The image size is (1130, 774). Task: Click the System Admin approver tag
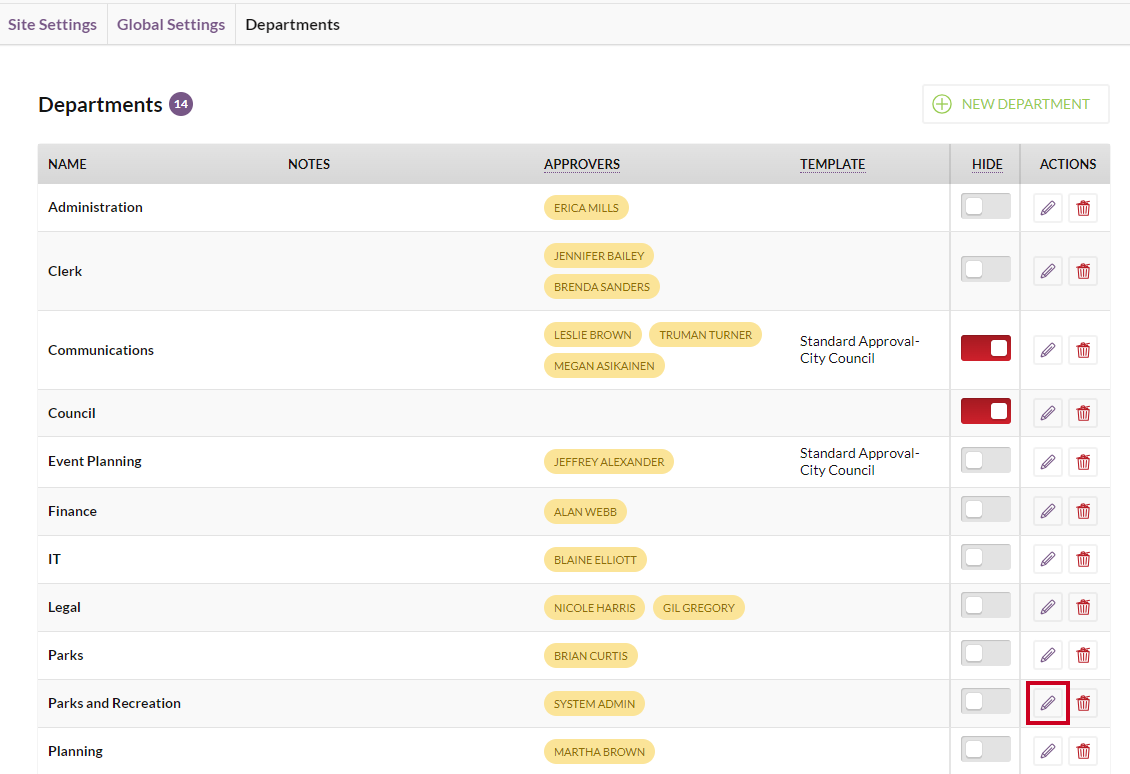tap(595, 704)
